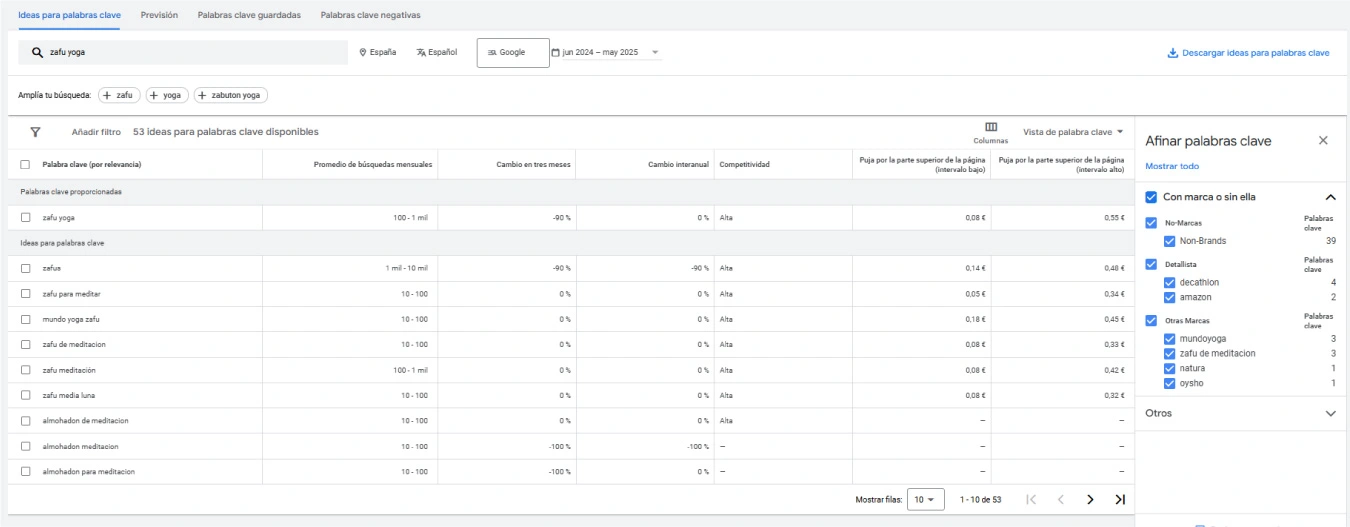The width and height of the screenshot is (1350, 527).
Task: Click the 'zafu yoga' search field
Action: 183,53
